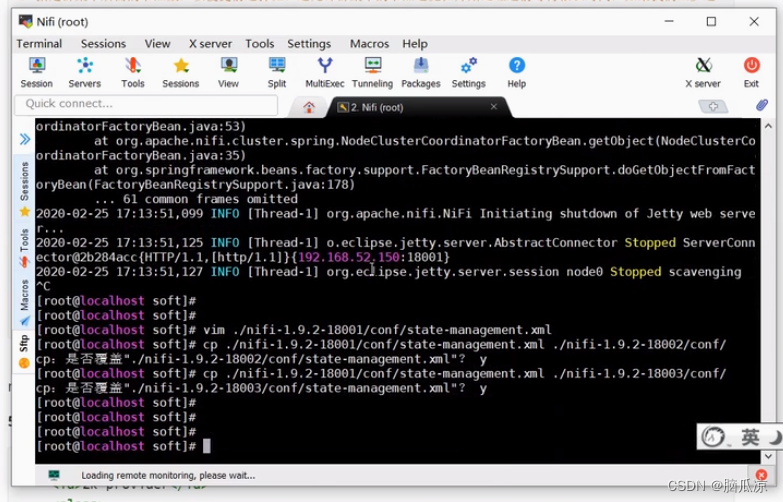Click the '... 61 common frames omitted' line

click(x=196, y=199)
